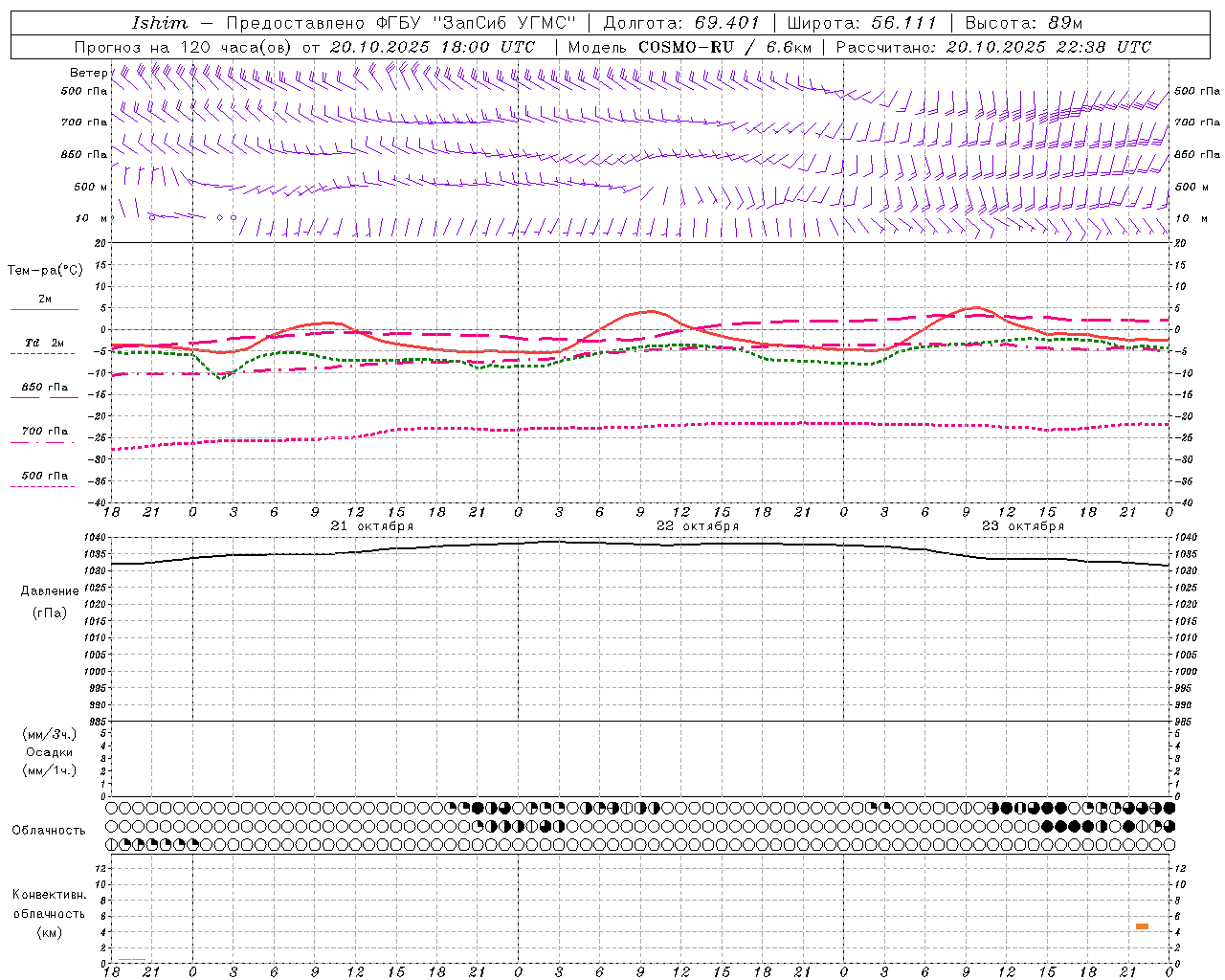Click the "21 октября" date label
This screenshot has width=1225, height=980.
(x=372, y=526)
